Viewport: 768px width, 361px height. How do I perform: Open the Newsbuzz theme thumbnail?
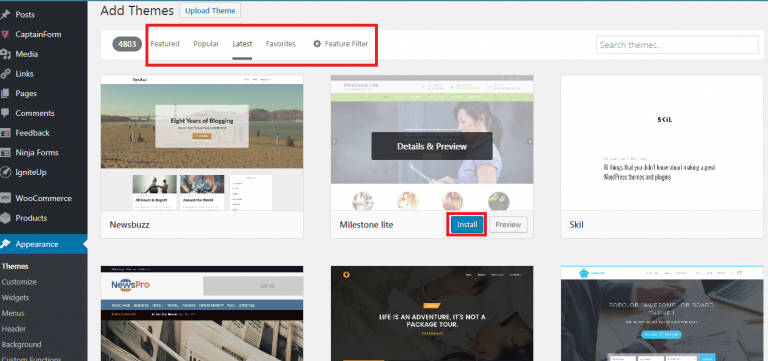click(x=202, y=143)
